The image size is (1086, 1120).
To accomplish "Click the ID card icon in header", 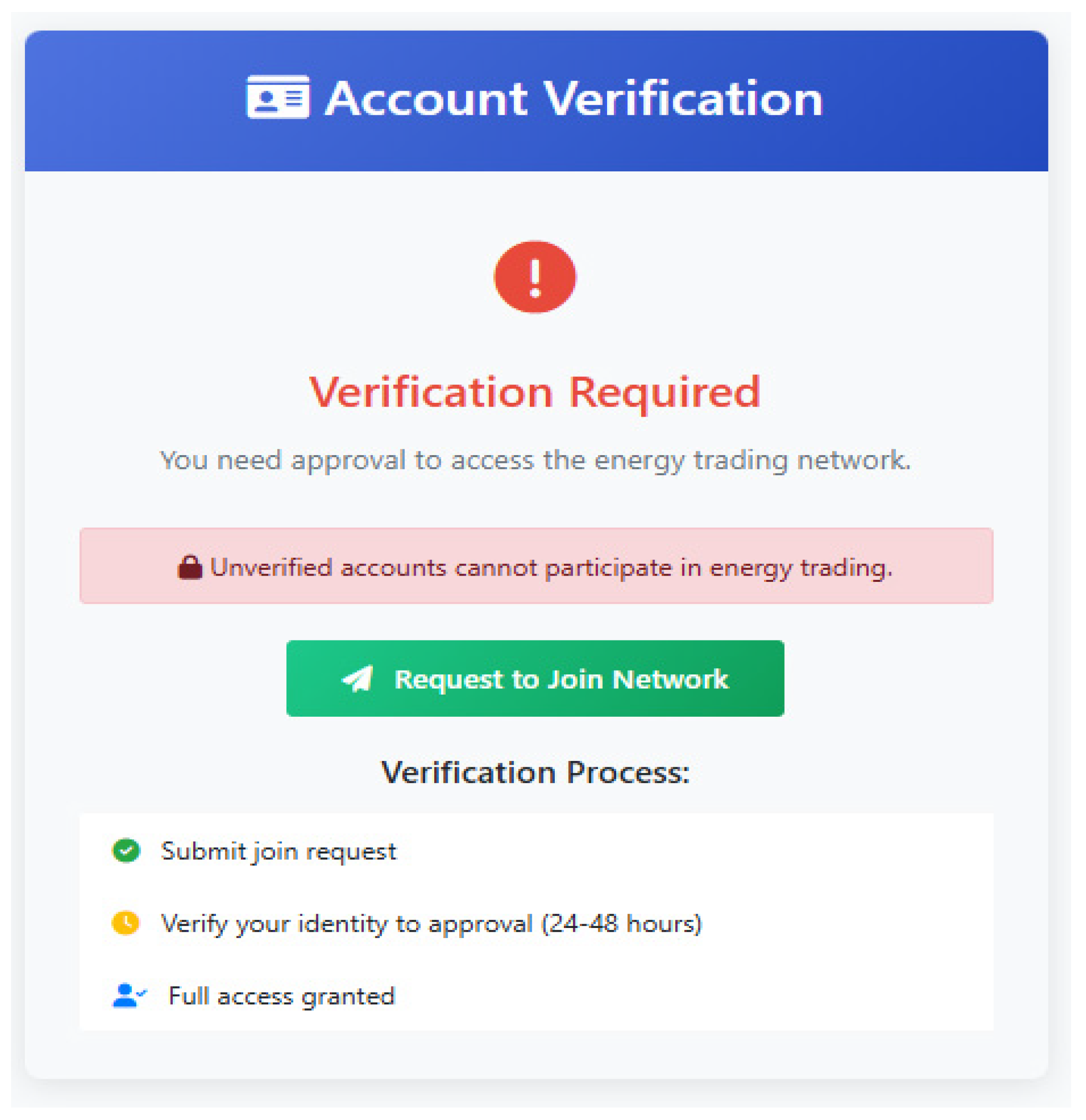I will [278, 97].
